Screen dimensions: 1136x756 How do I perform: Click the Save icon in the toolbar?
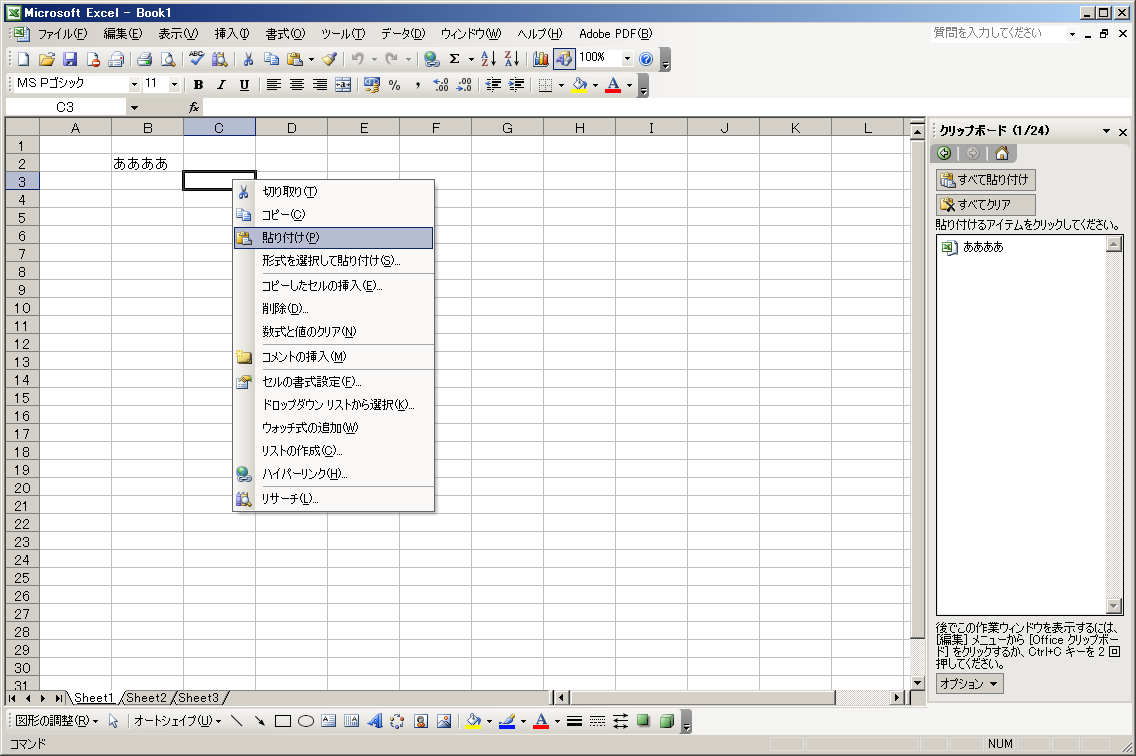(x=70, y=59)
